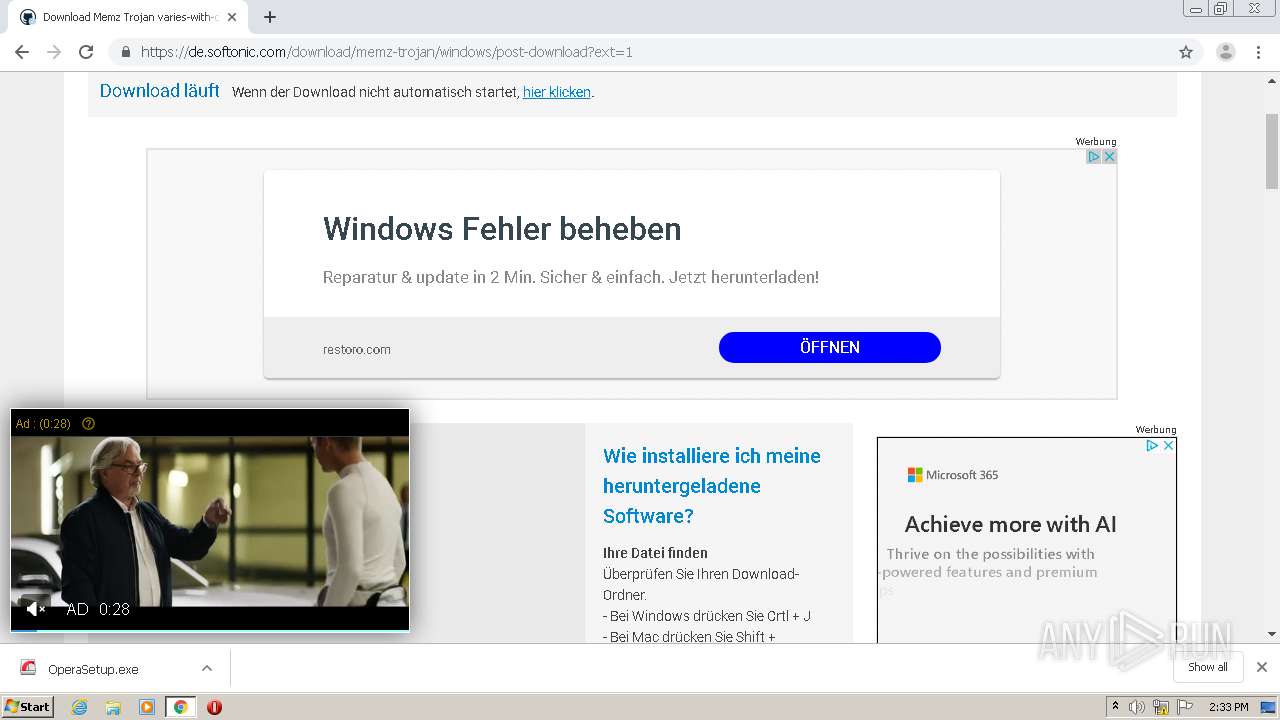
Task: Click the 'Download läuft' heading
Action: click(x=159, y=91)
